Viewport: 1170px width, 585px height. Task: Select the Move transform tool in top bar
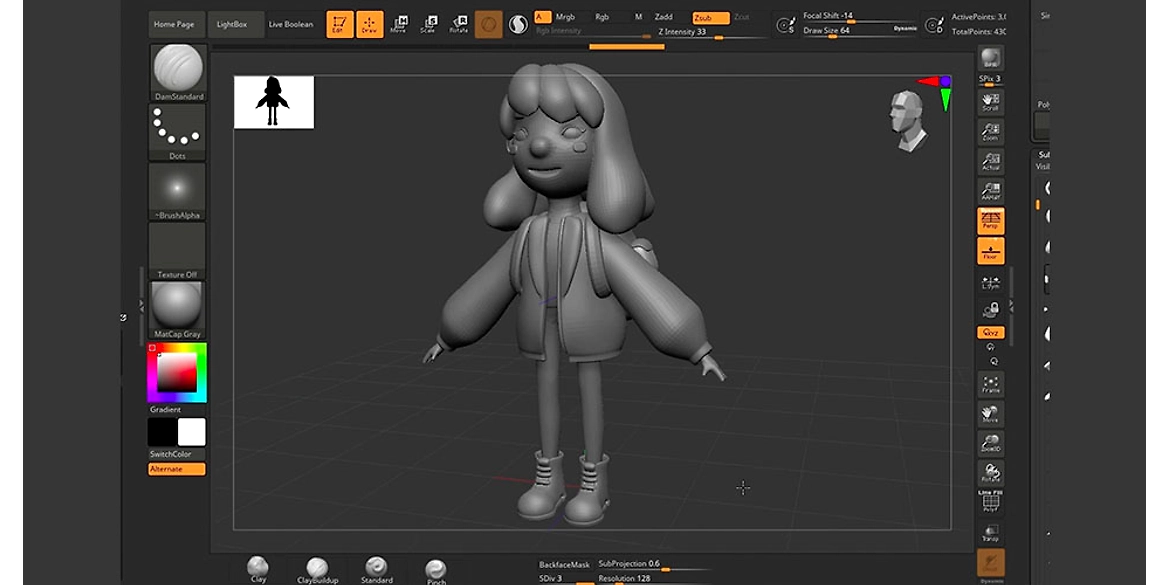point(401,24)
